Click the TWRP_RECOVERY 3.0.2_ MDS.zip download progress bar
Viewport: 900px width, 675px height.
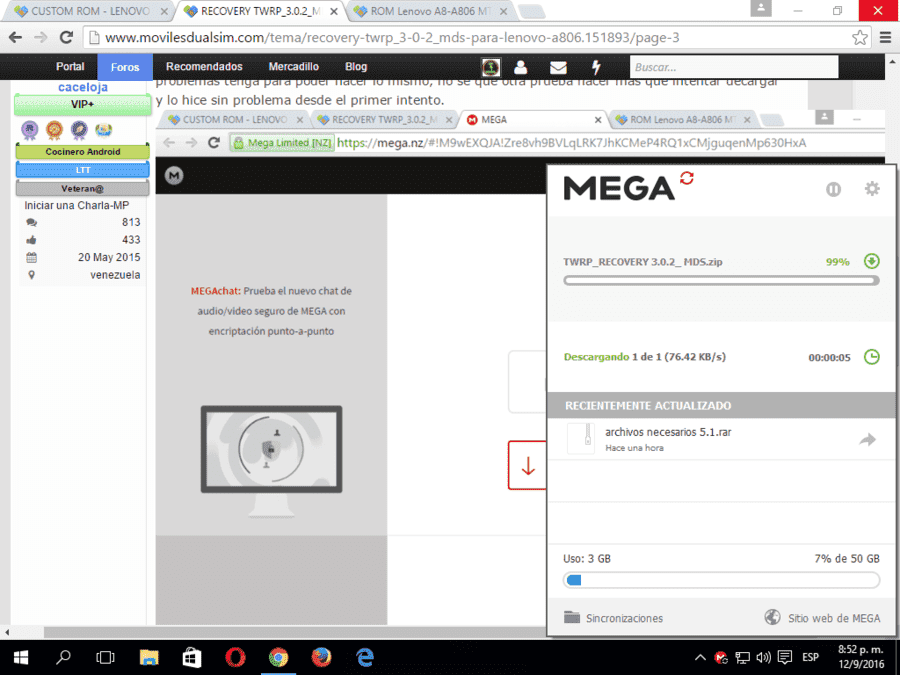[721, 281]
